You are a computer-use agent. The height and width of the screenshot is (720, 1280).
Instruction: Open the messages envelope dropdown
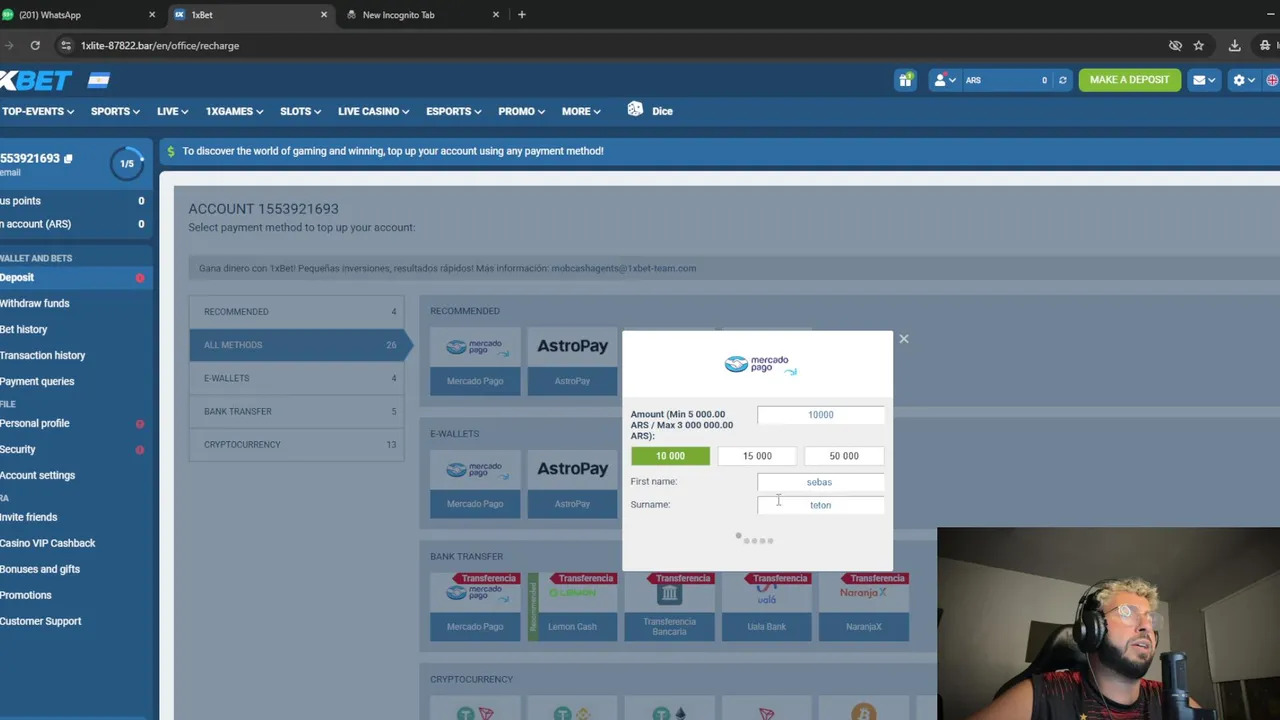(1203, 80)
